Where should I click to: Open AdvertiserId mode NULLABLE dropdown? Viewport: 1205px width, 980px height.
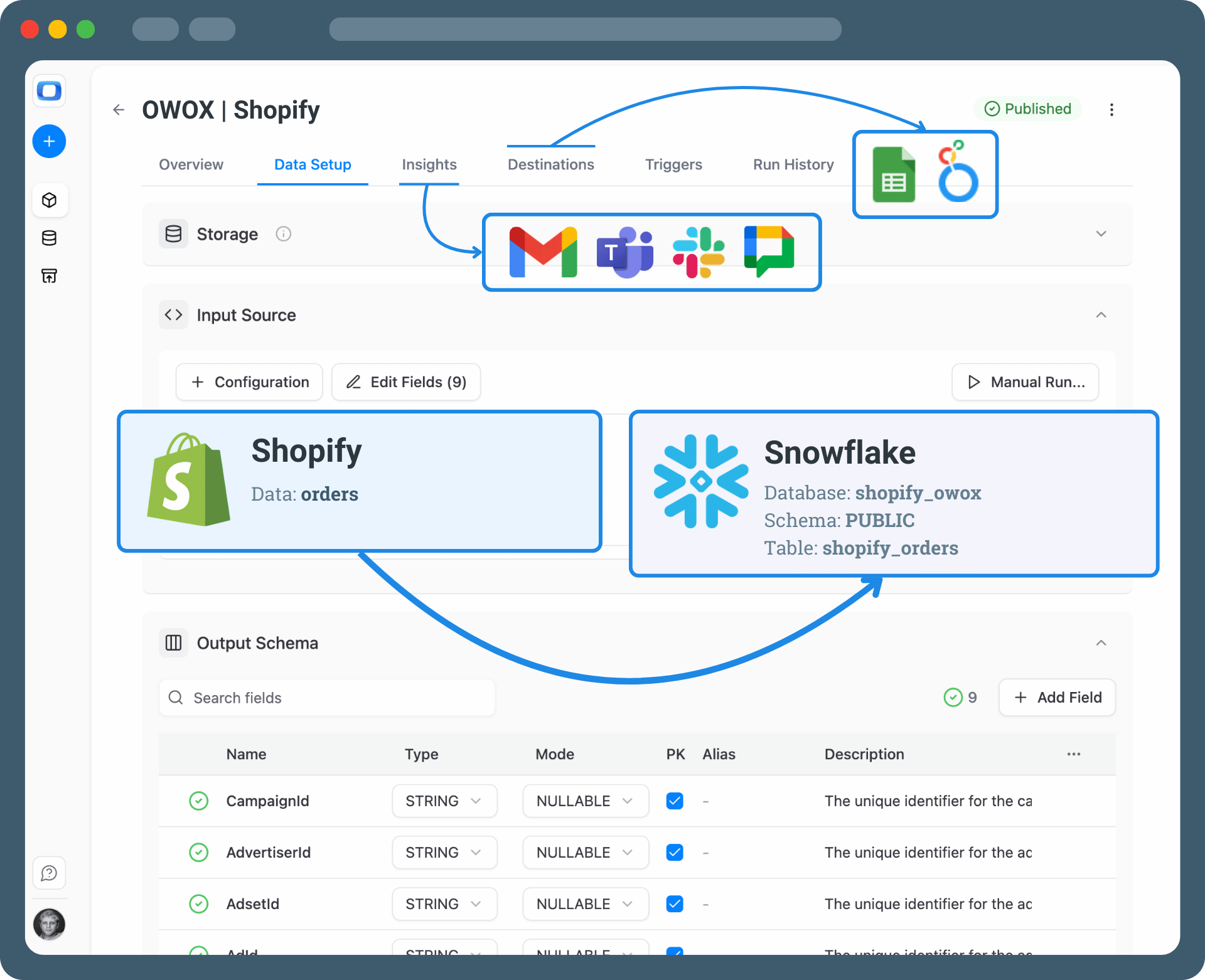point(585,853)
